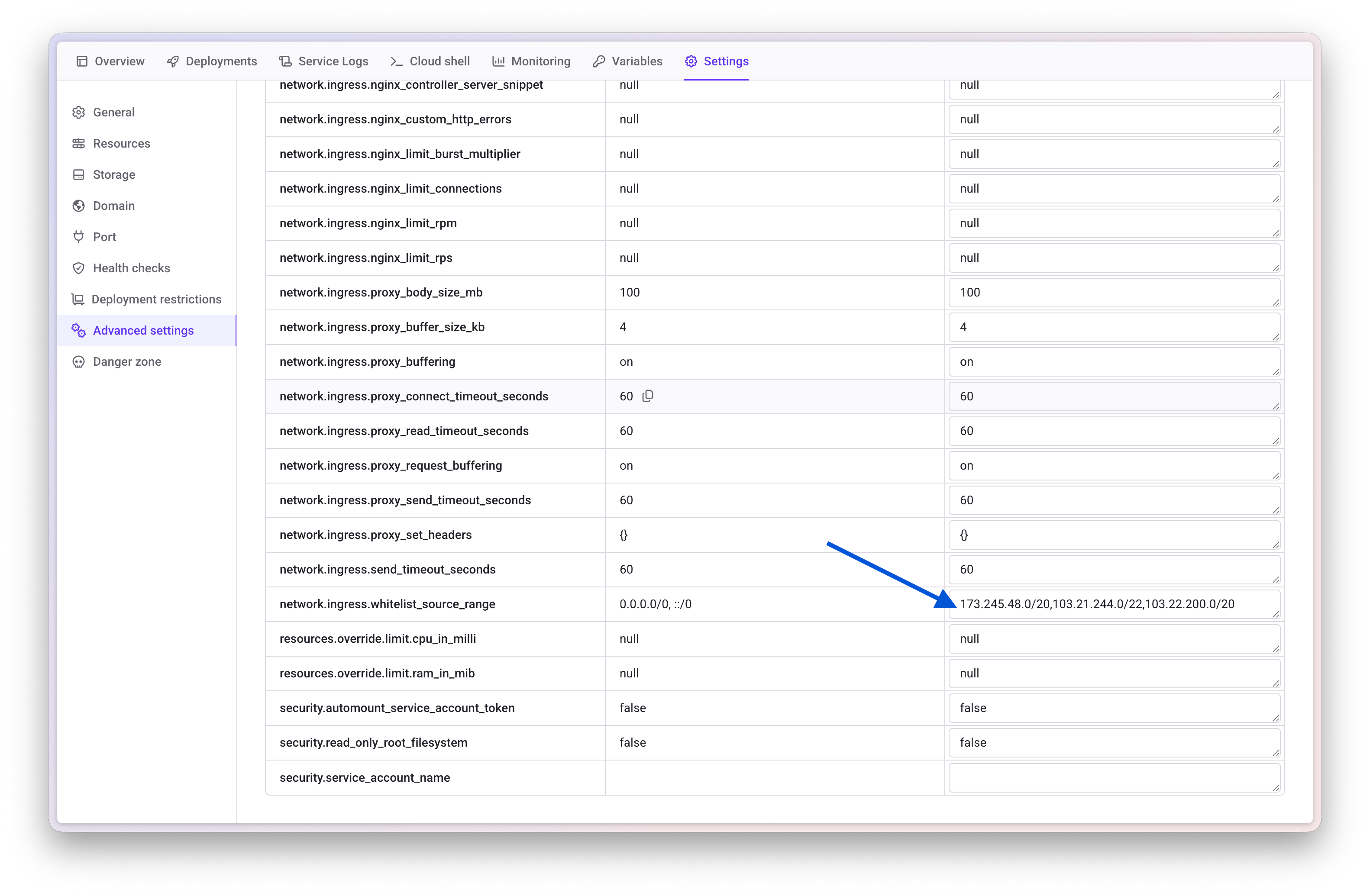The height and width of the screenshot is (896, 1370).
Task: Click the Storage sidebar icon
Action: 79,174
